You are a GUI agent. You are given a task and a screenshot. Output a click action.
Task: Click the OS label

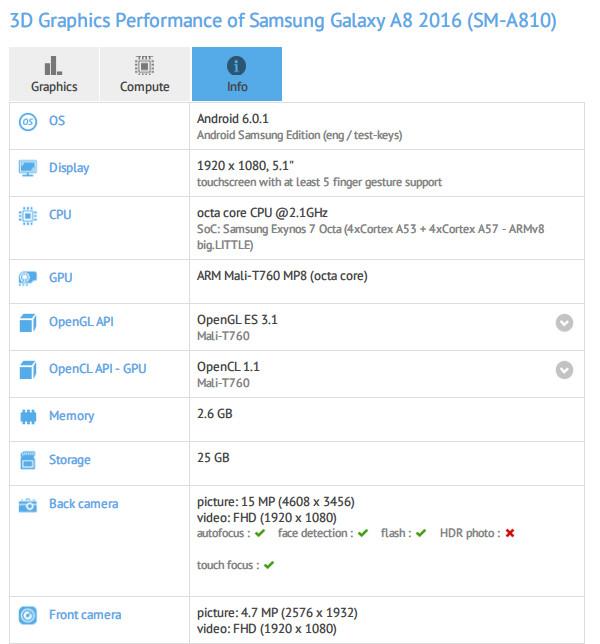[x=57, y=121]
